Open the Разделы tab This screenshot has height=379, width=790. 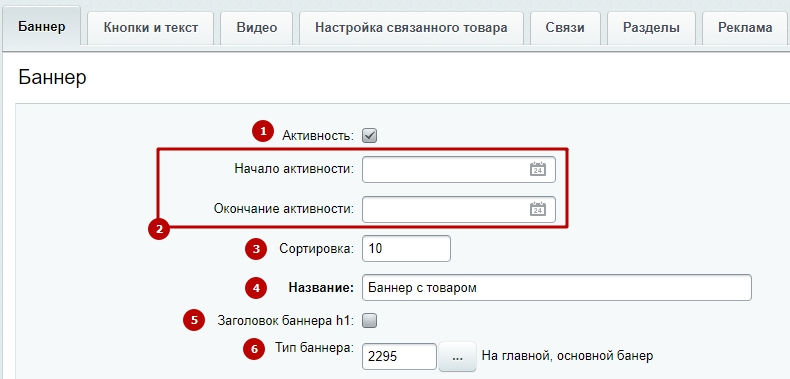(651, 28)
